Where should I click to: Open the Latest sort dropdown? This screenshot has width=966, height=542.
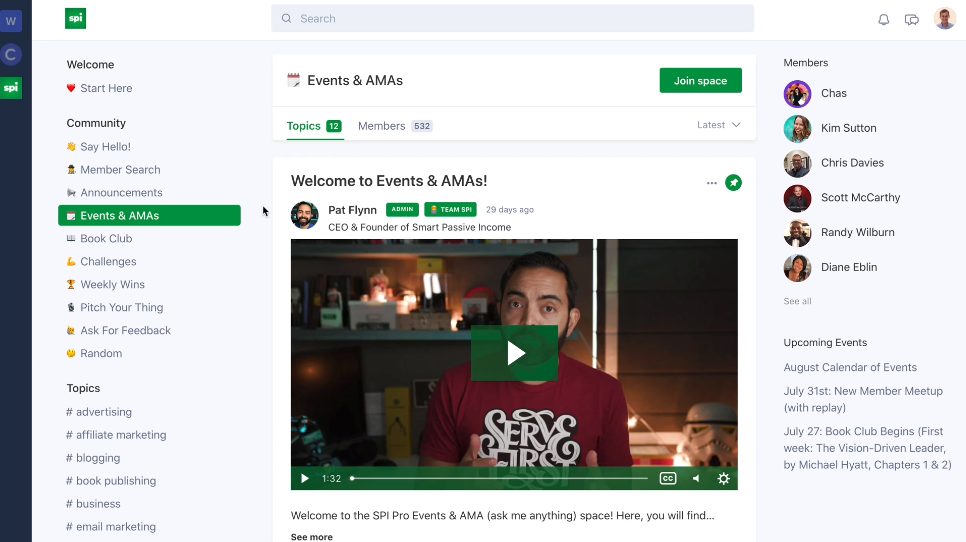(718, 125)
